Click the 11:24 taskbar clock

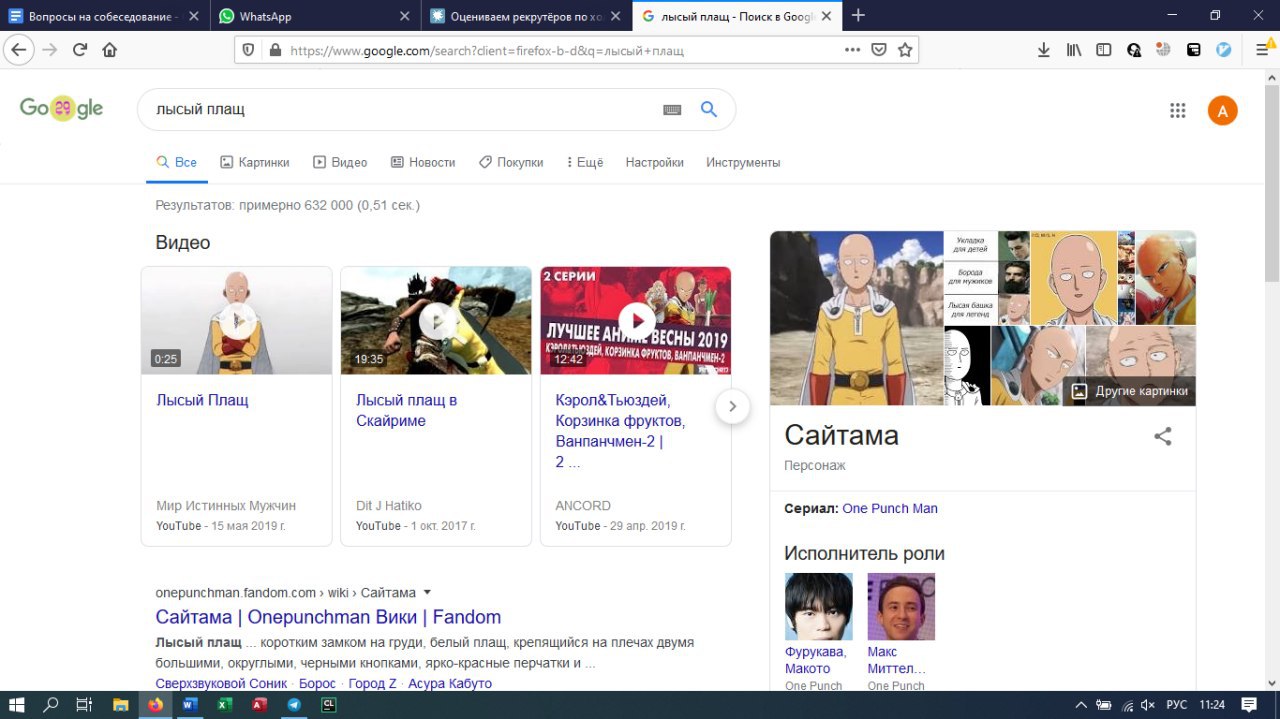coord(1212,705)
